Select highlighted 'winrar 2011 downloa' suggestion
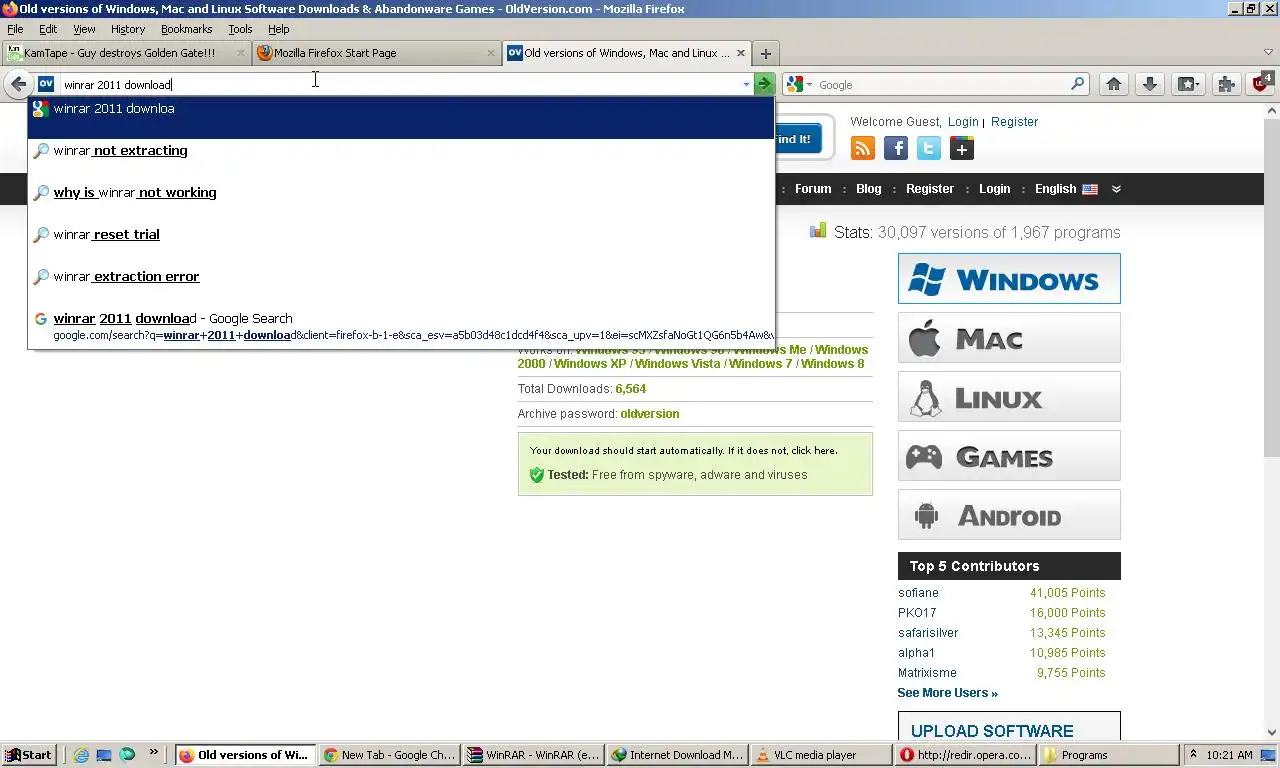 coord(401,118)
